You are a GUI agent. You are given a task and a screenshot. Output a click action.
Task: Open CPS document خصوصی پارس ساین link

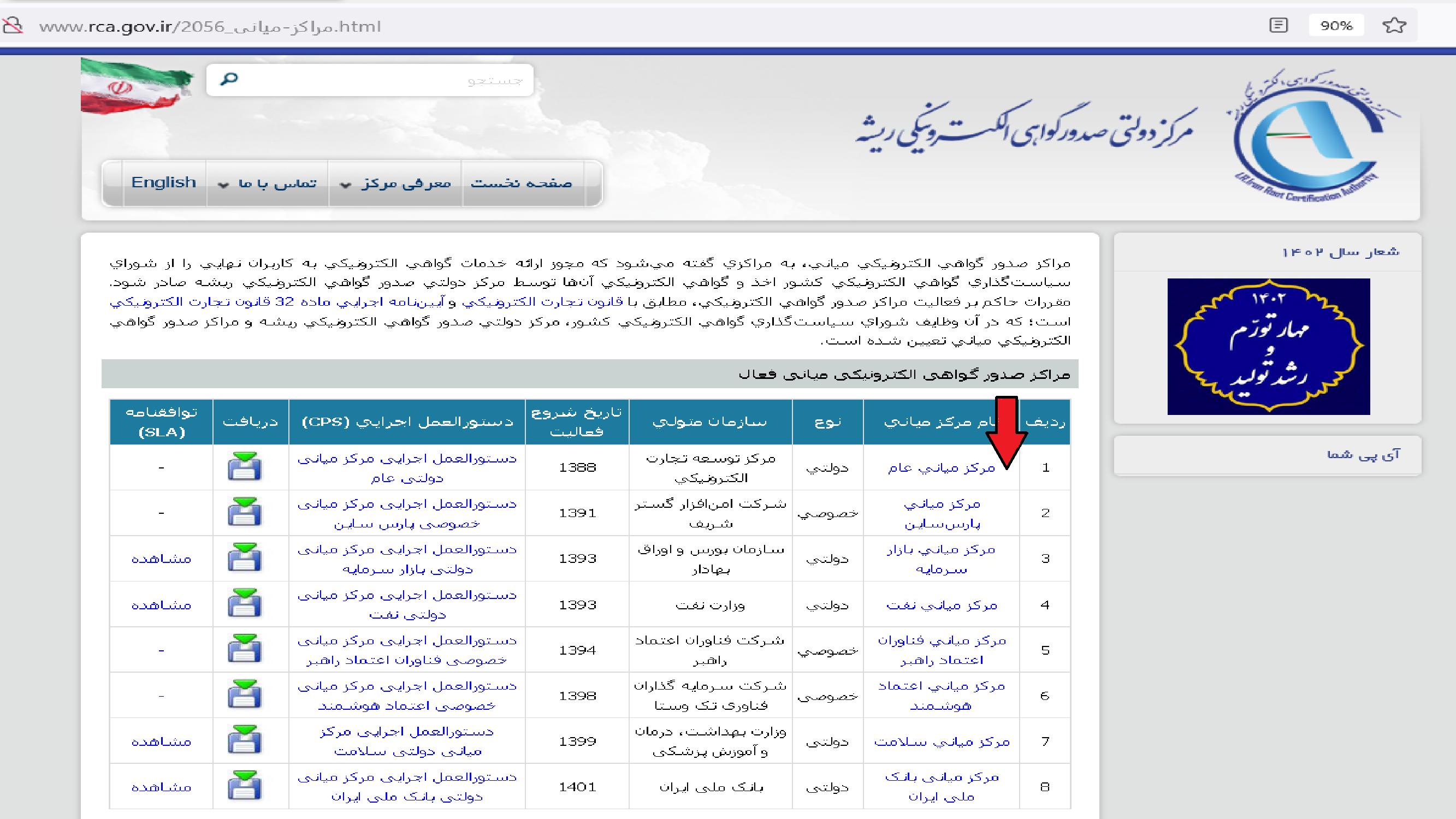pyautogui.click(x=407, y=513)
